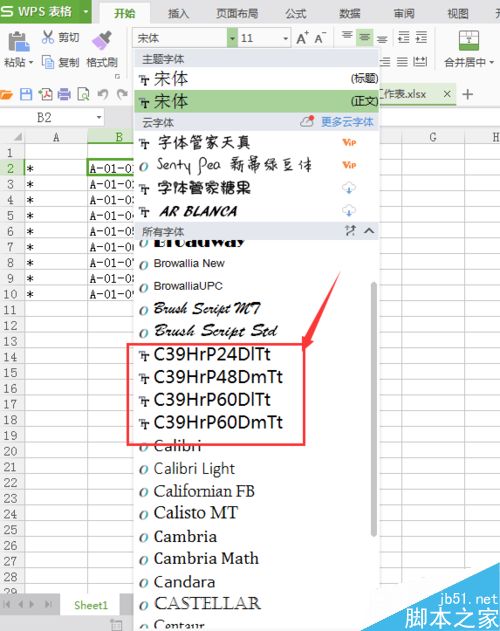Viewport: 500px width, 631px height.
Task: Click the column A header
Action: [56, 137]
